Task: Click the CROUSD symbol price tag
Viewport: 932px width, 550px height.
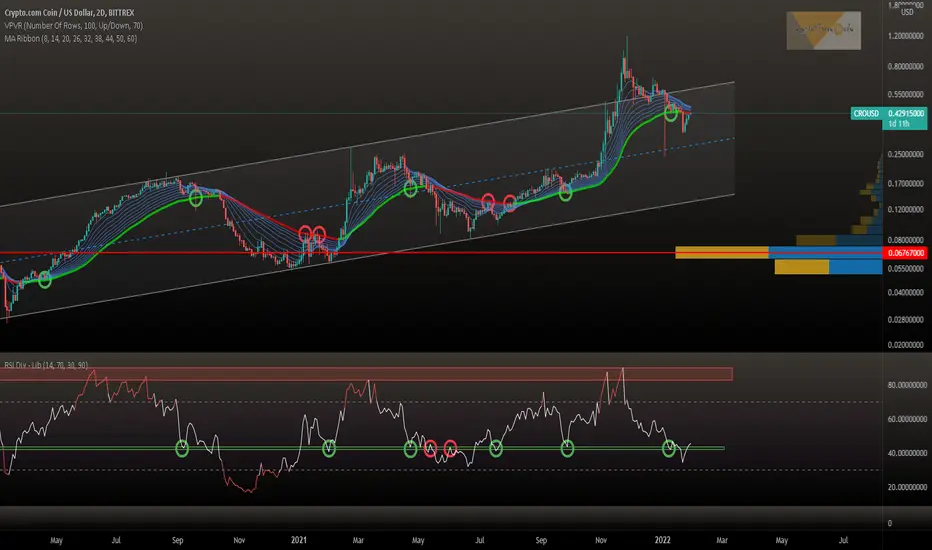Action: (x=866, y=114)
